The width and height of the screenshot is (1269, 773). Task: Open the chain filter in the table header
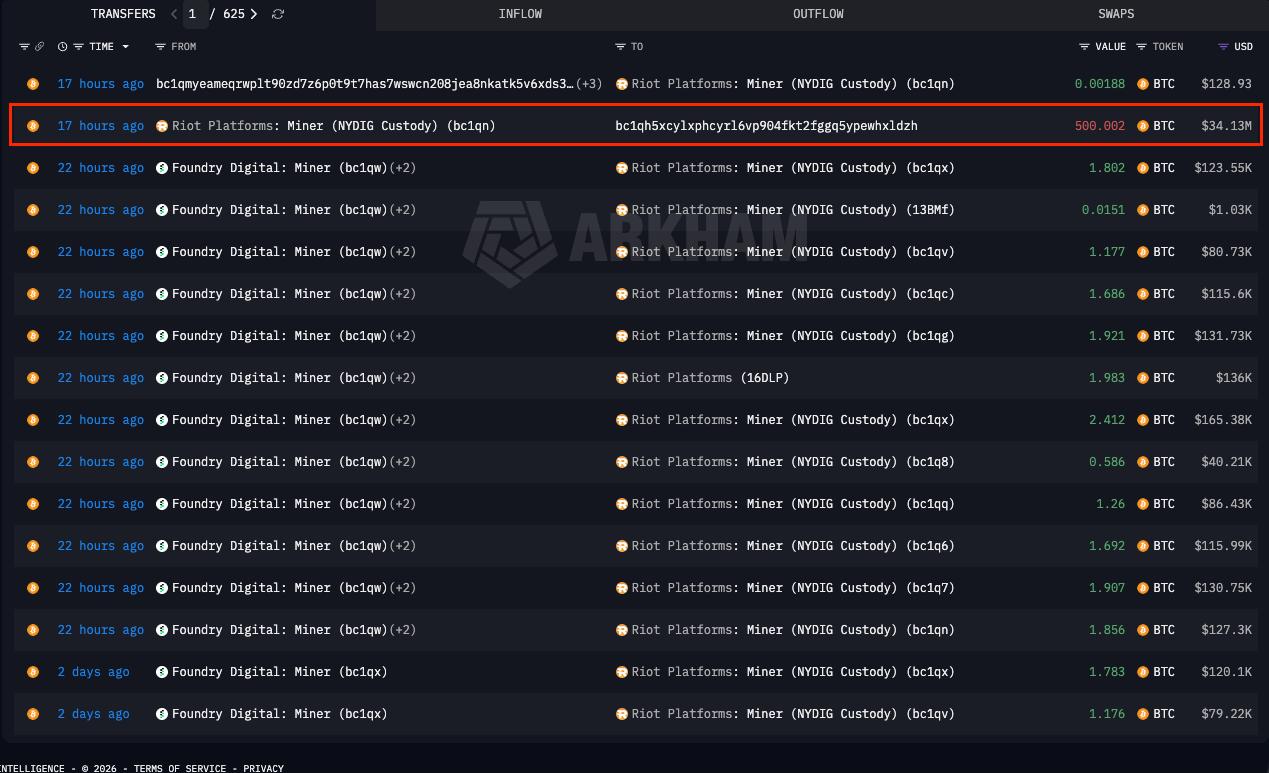click(x=25, y=47)
